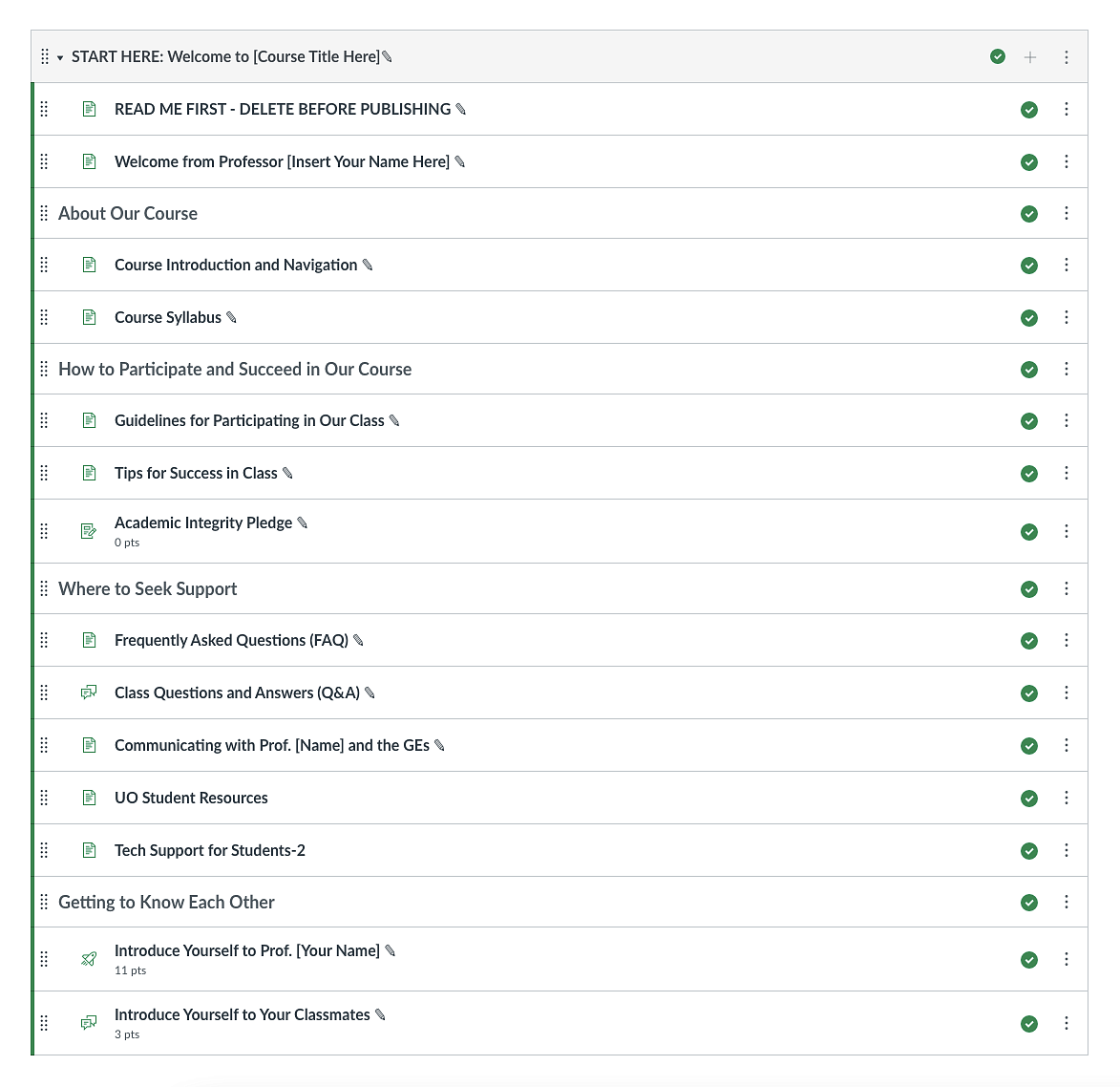Click the pencil icon after Welcome from Professor title

pos(460,161)
